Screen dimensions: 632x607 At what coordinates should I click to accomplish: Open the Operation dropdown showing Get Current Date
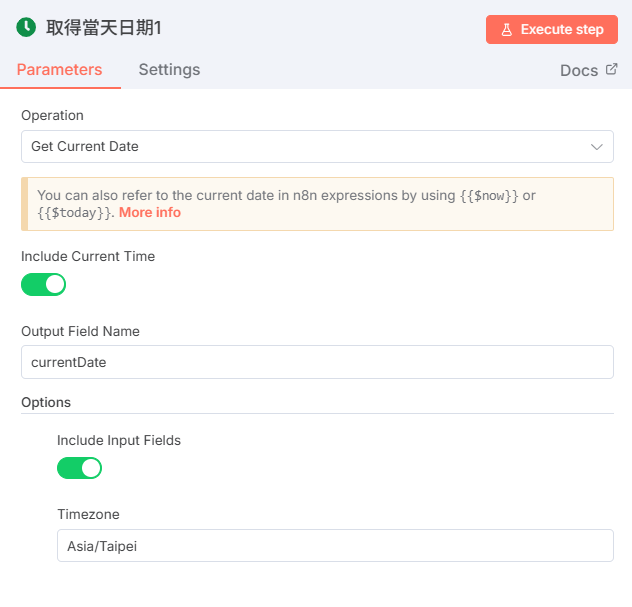tap(300, 146)
